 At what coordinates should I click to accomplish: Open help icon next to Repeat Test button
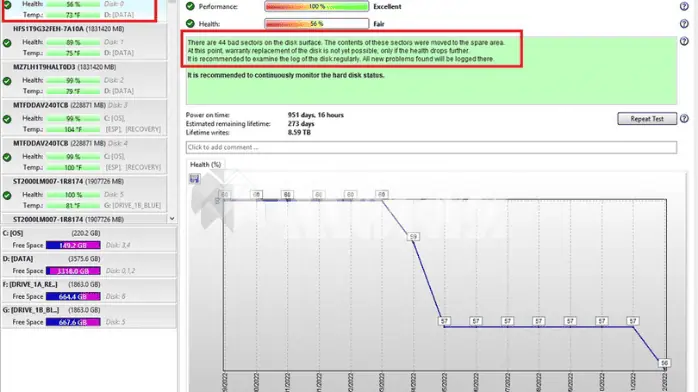(684, 118)
